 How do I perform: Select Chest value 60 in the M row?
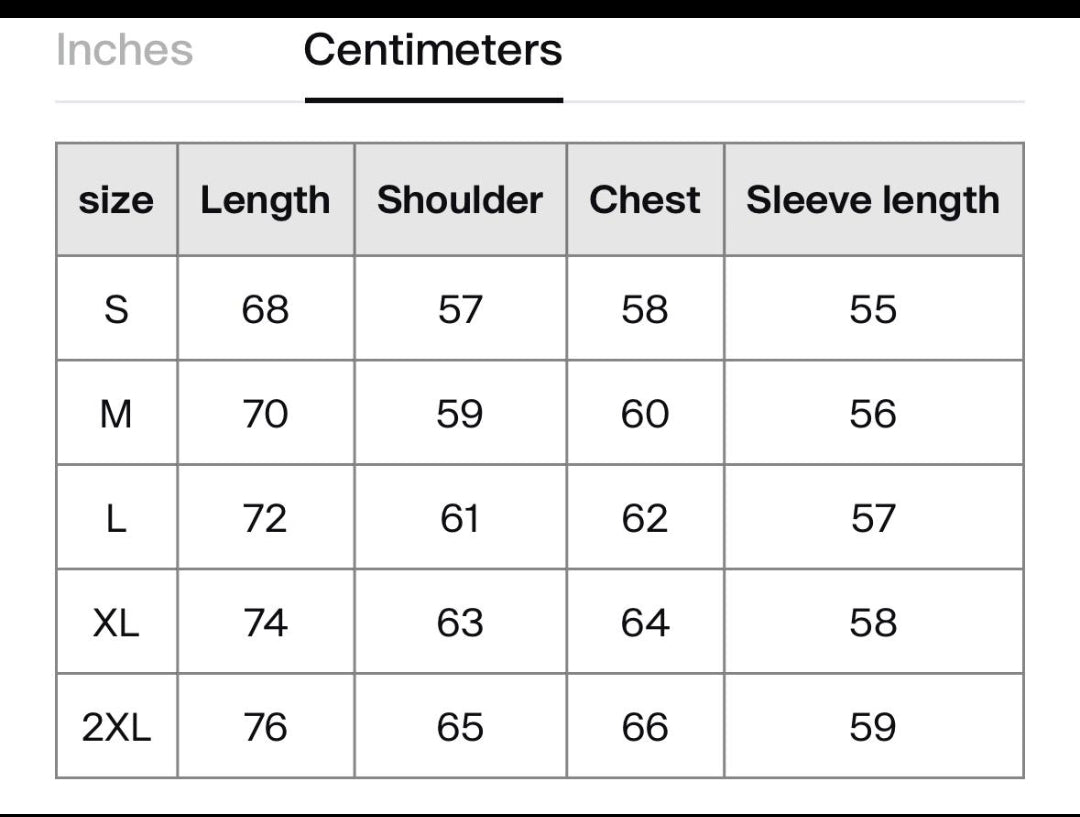645,413
